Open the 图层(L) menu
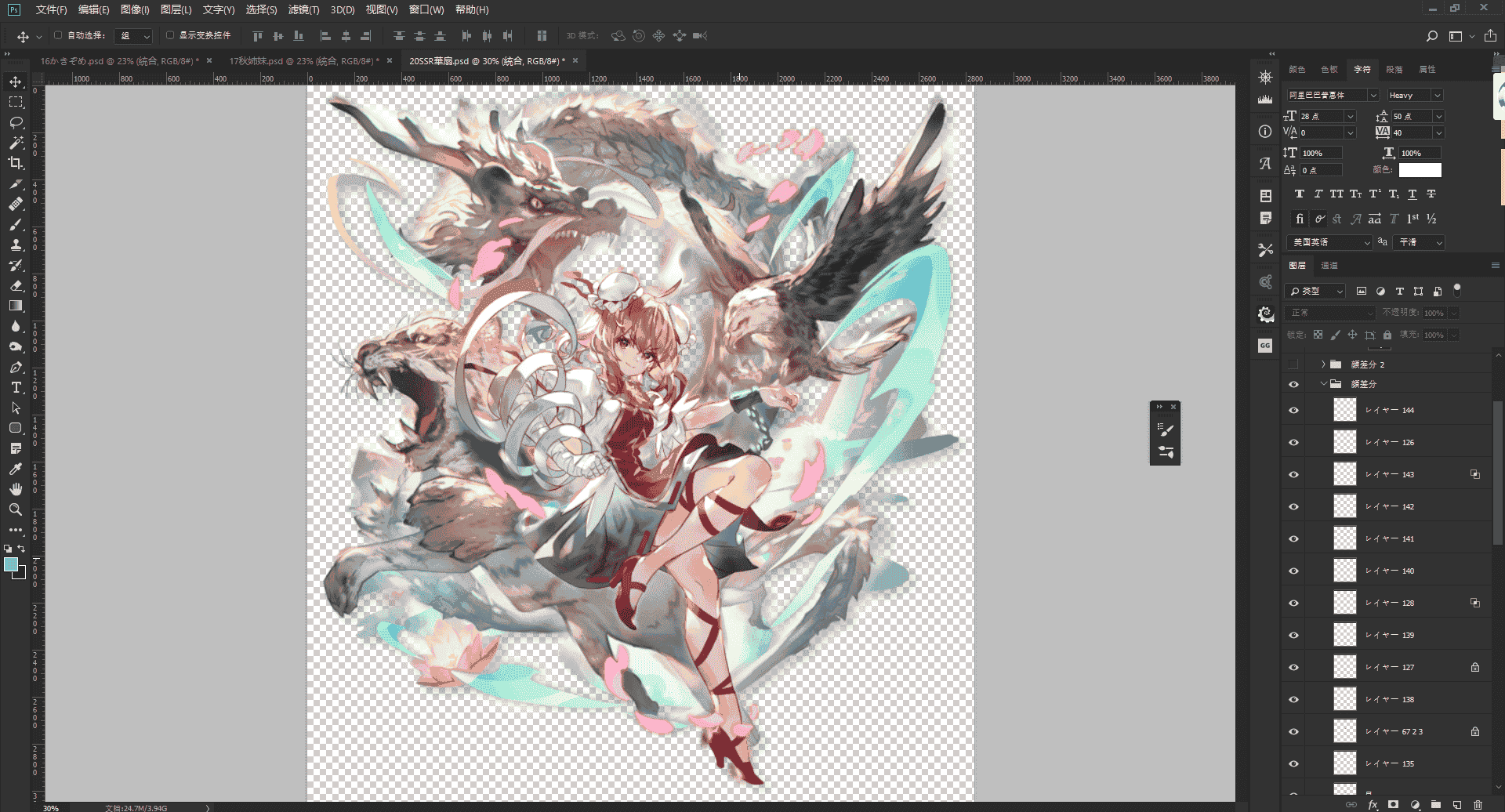The width and height of the screenshot is (1505, 812). click(x=176, y=9)
